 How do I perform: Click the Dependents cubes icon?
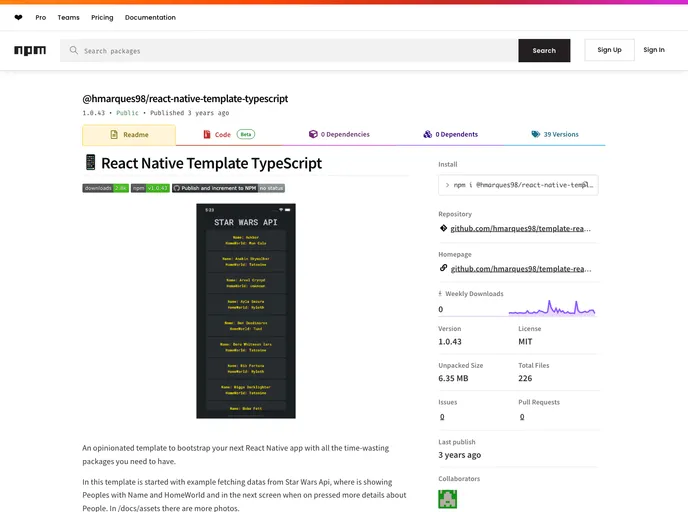tap(427, 134)
